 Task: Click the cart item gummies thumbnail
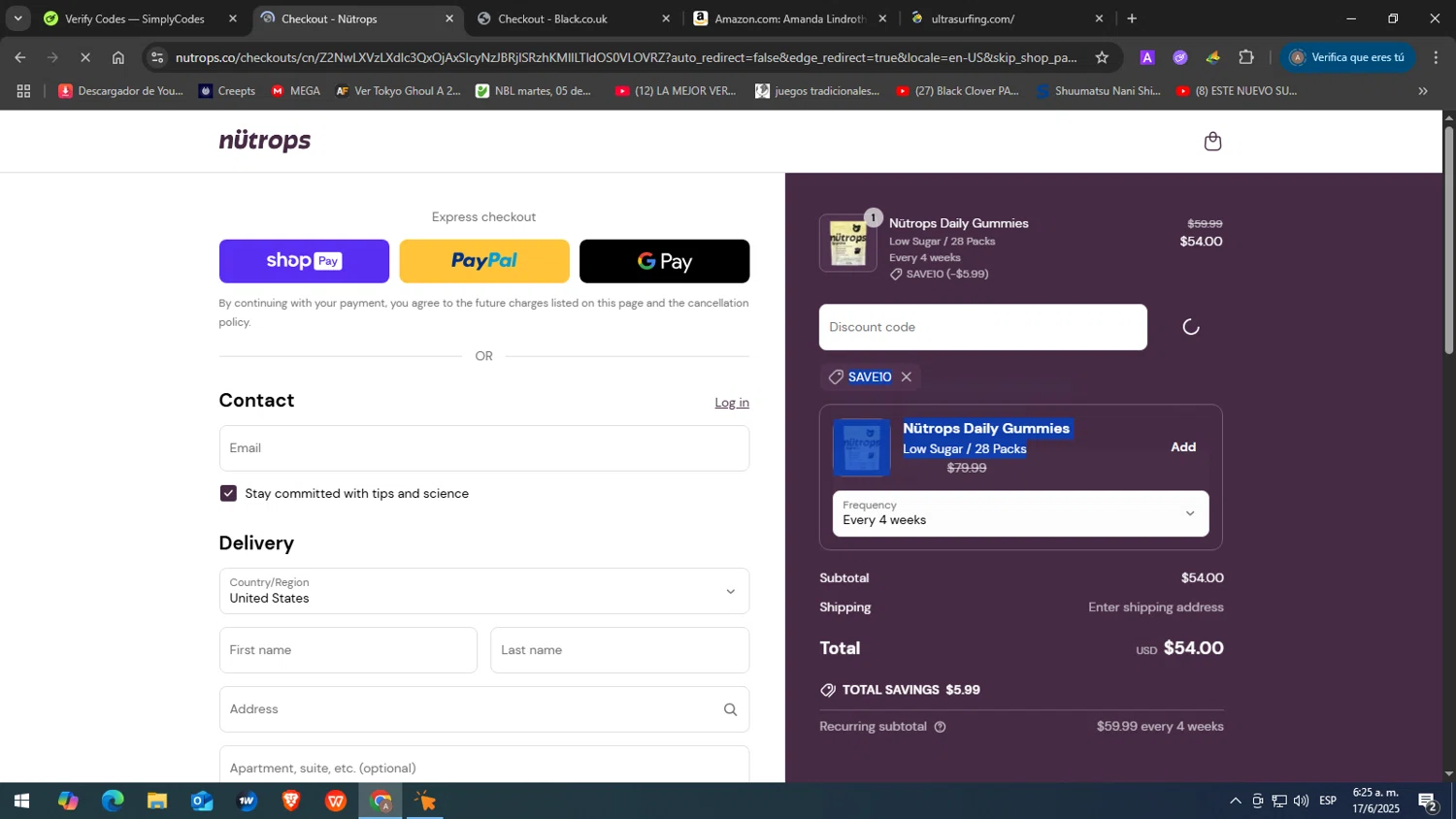pos(848,243)
